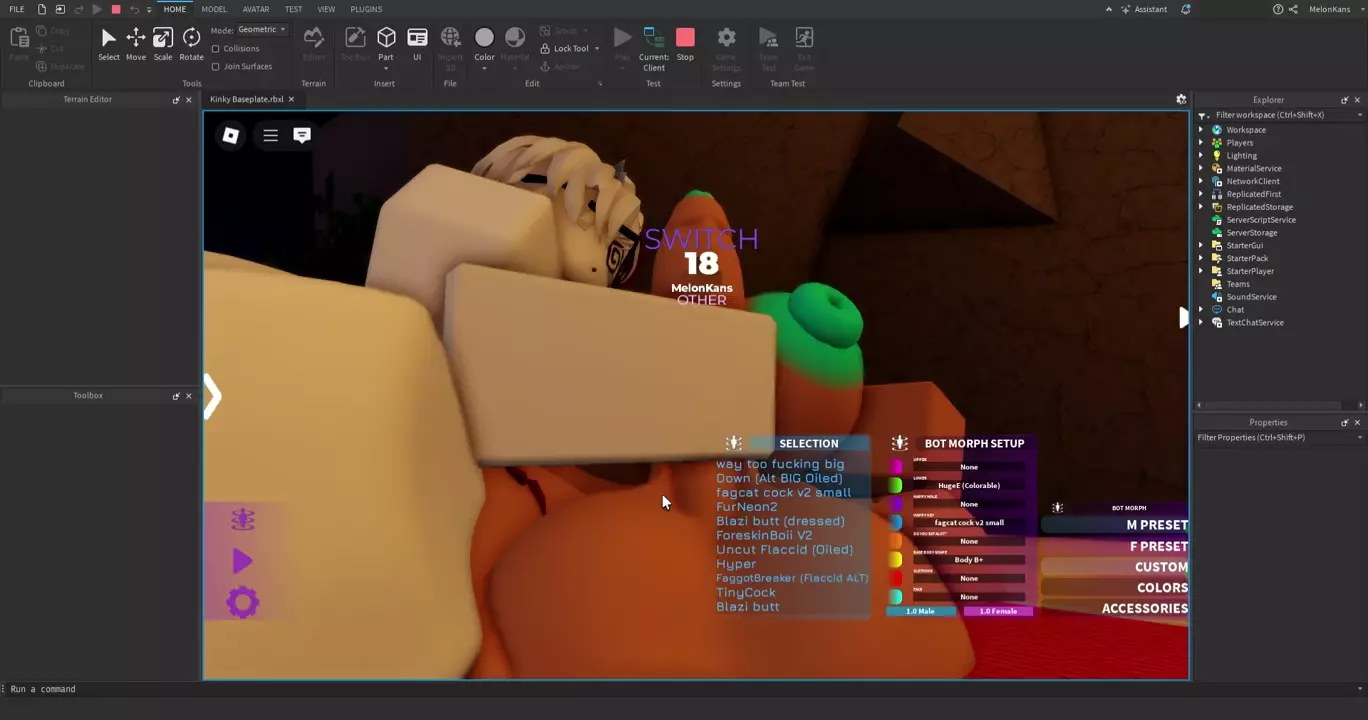Activate the Scale tool

tap(163, 43)
